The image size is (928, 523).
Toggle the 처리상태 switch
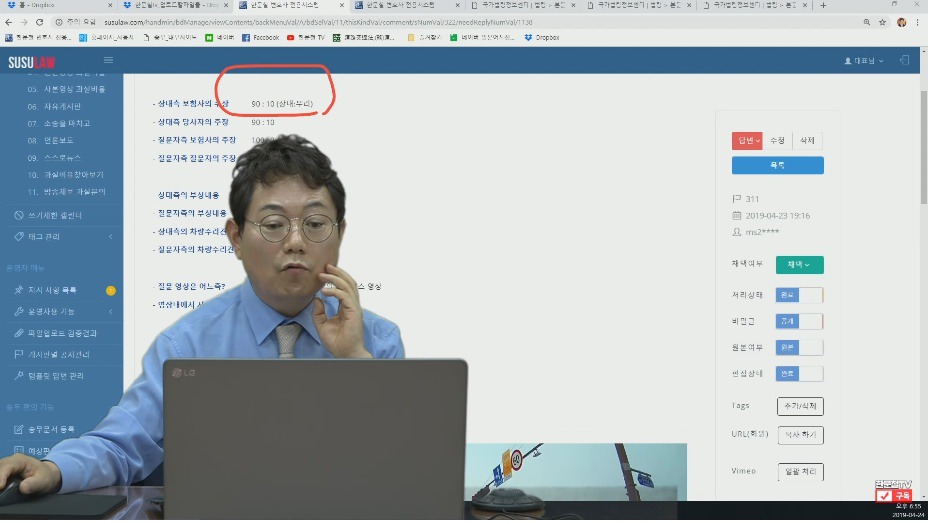click(x=799, y=295)
